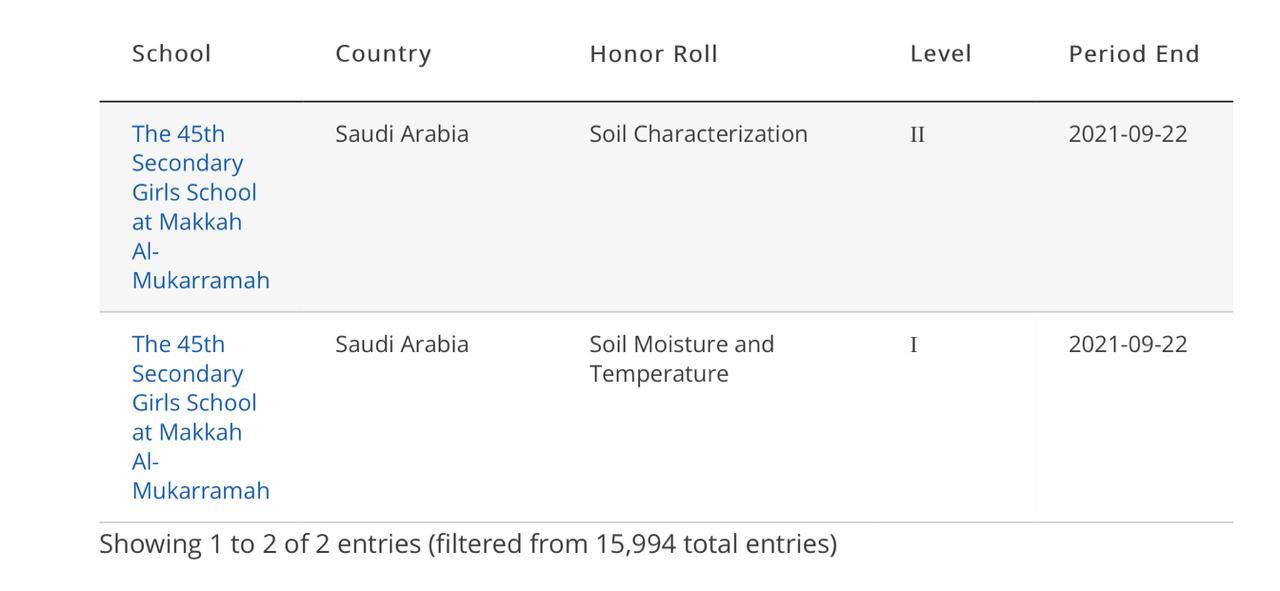The image size is (1280, 591).
Task: Click 'Mukarramah' in the first row's school link
Action: point(200,280)
